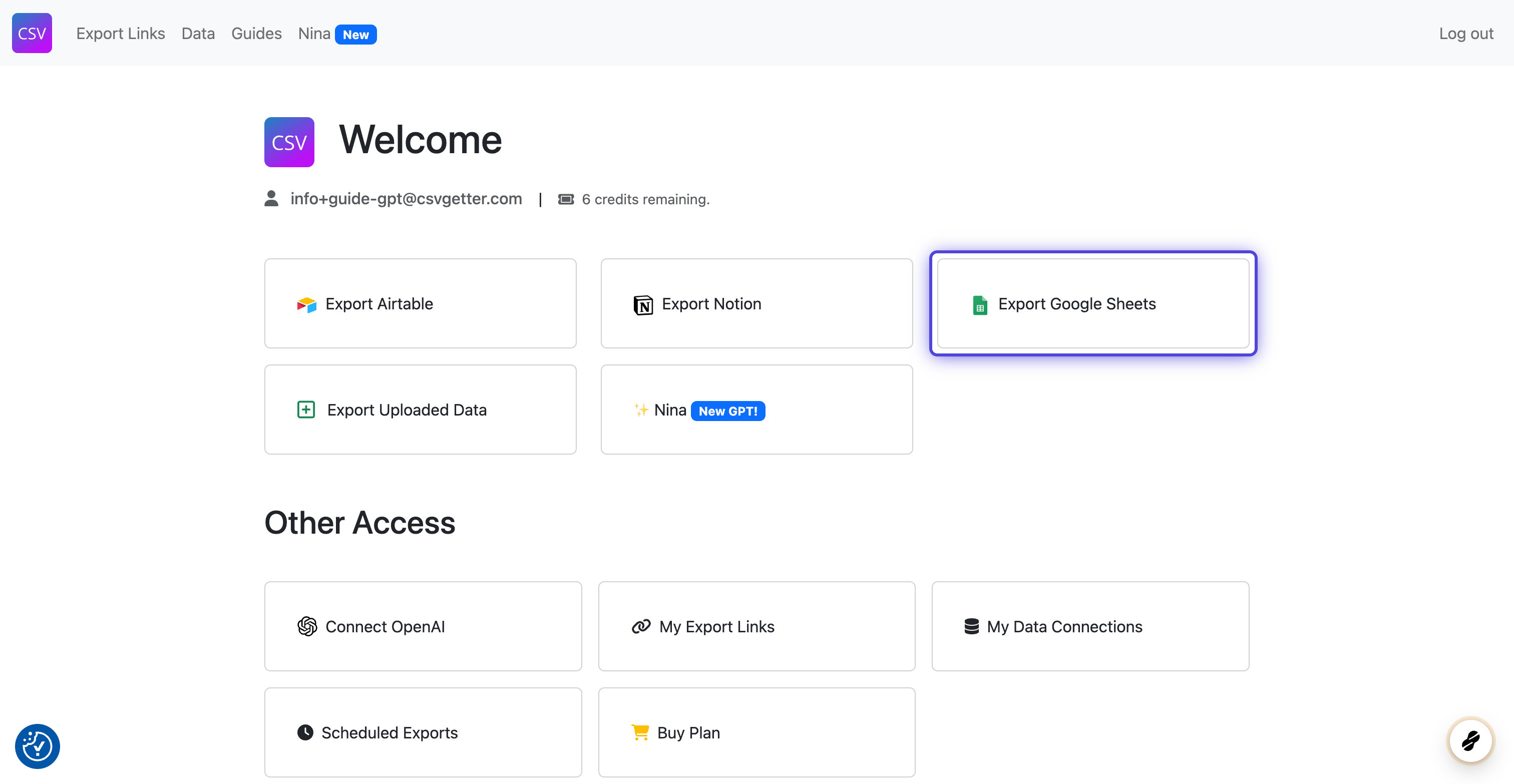Click the Airtable logo icon
Screen dimensions: 1514x784
[307, 304]
